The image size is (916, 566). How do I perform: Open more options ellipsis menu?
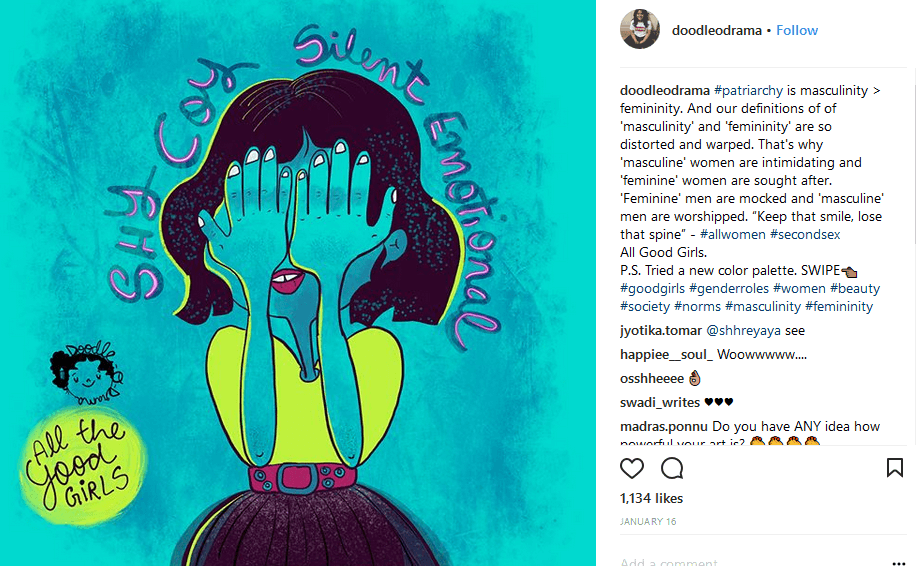coord(898,562)
